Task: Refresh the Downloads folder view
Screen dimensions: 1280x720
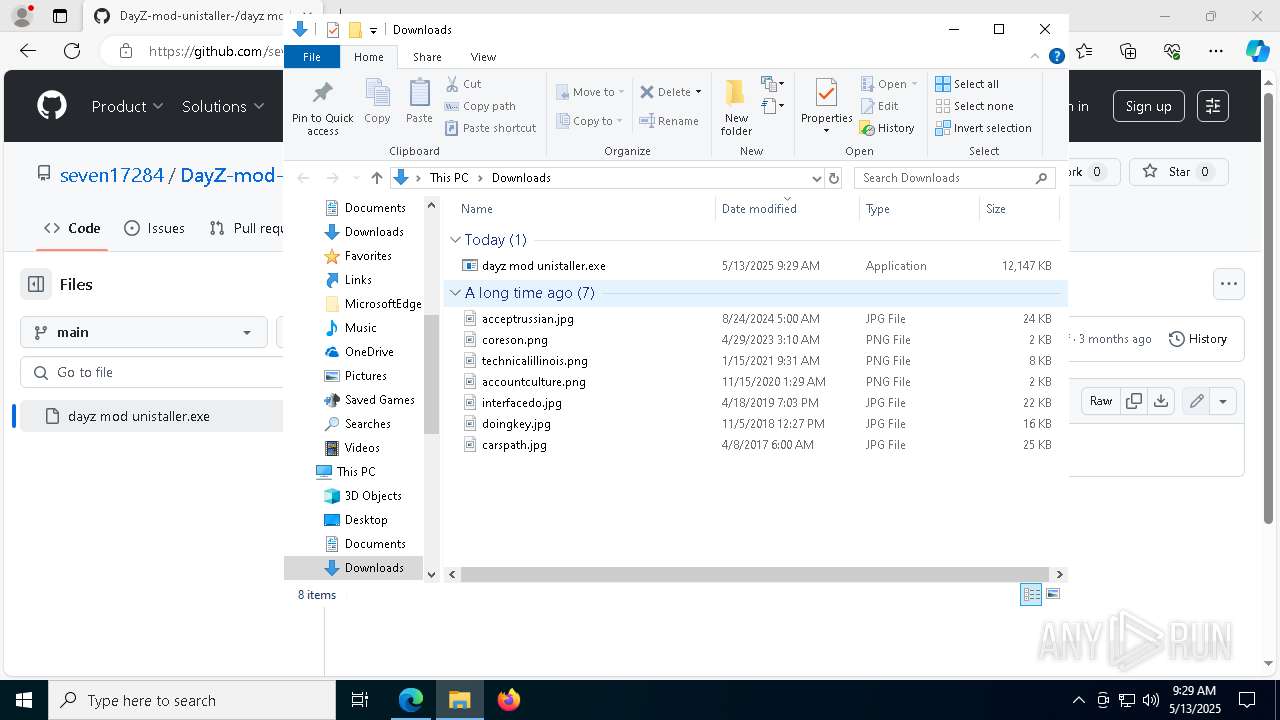Action: coord(835,178)
